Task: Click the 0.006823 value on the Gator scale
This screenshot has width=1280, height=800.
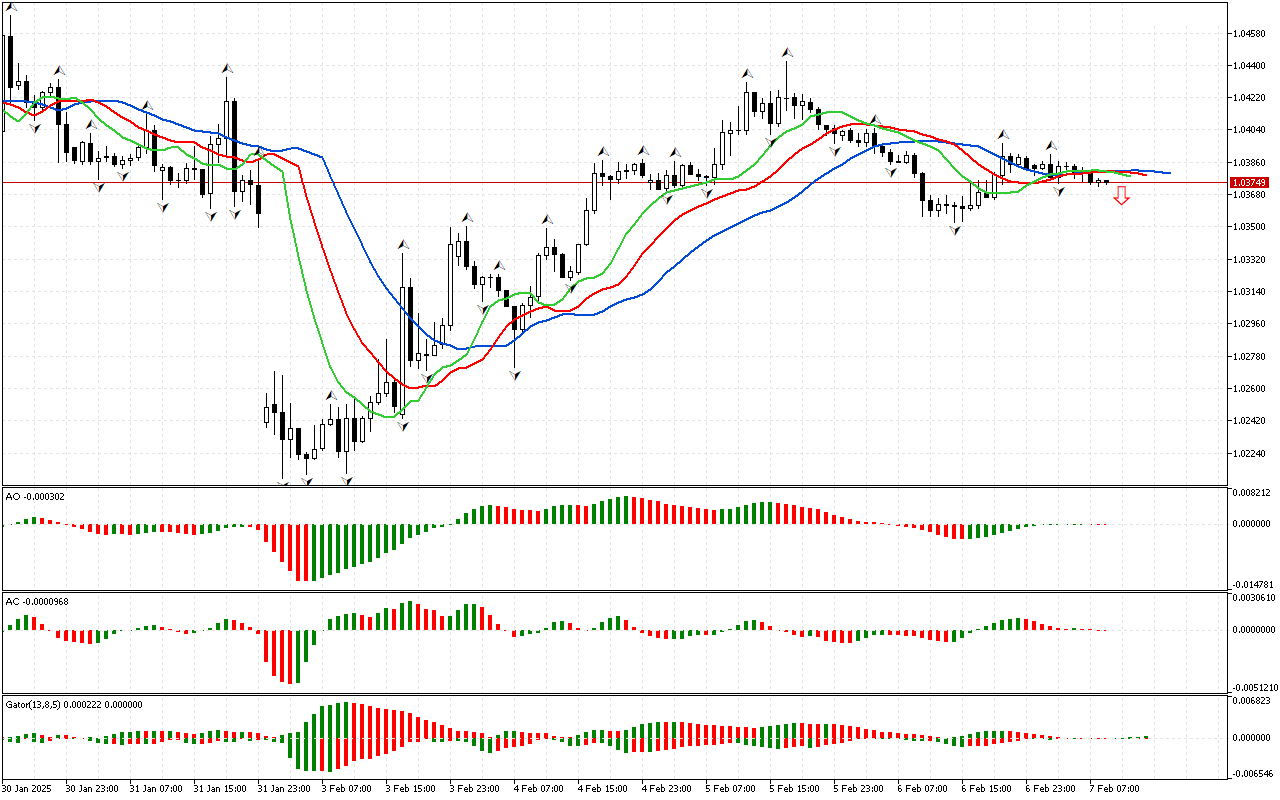Action: click(1252, 701)
